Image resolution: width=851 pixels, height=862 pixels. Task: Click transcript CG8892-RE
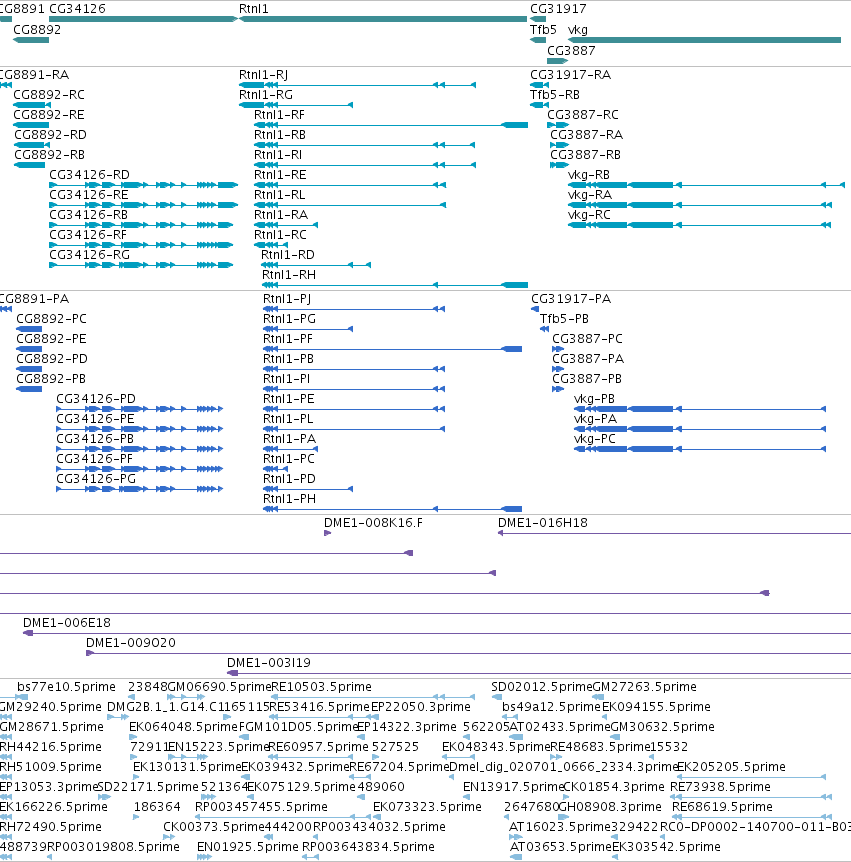point(49,115)
